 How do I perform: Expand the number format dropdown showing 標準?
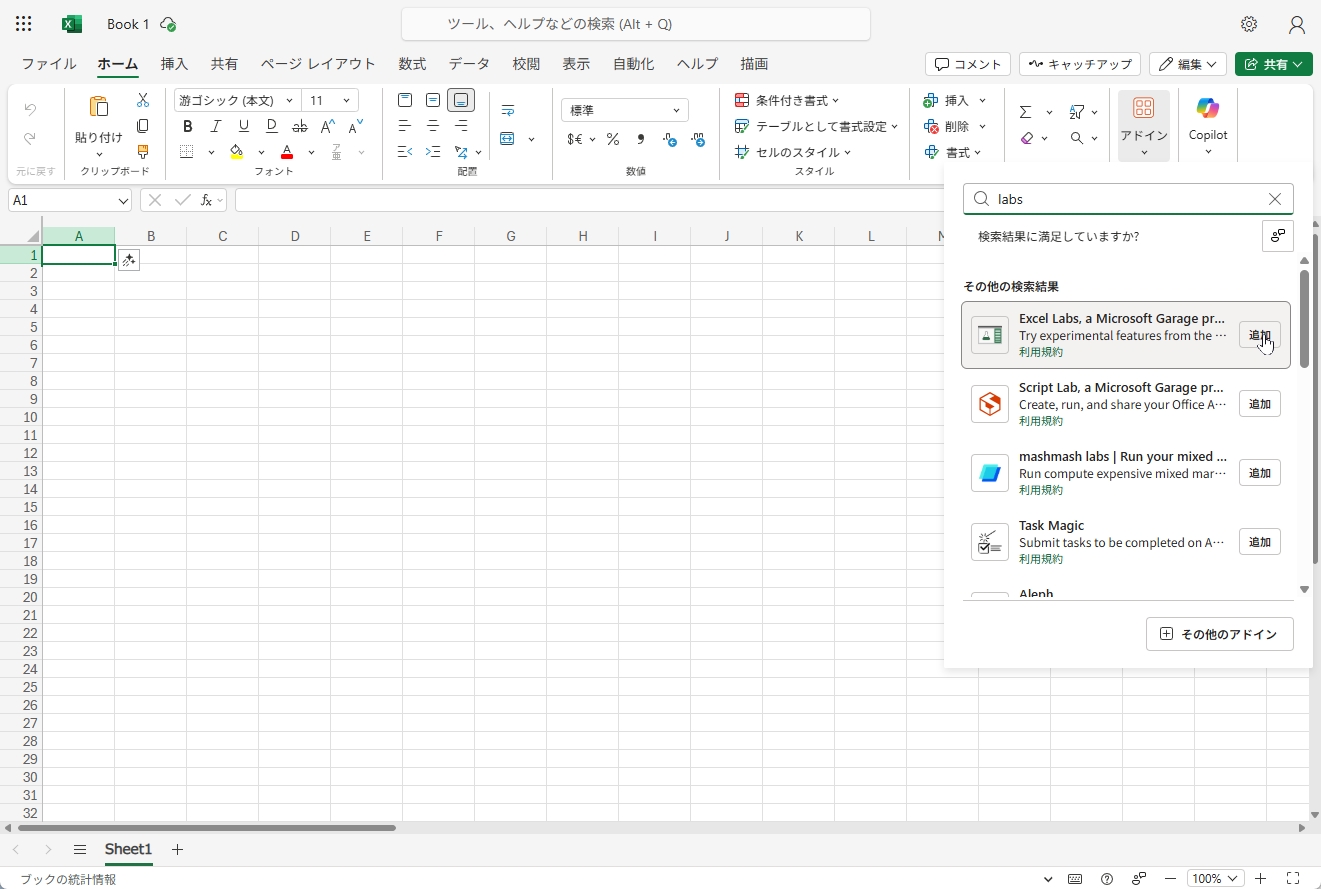point(676,110)
